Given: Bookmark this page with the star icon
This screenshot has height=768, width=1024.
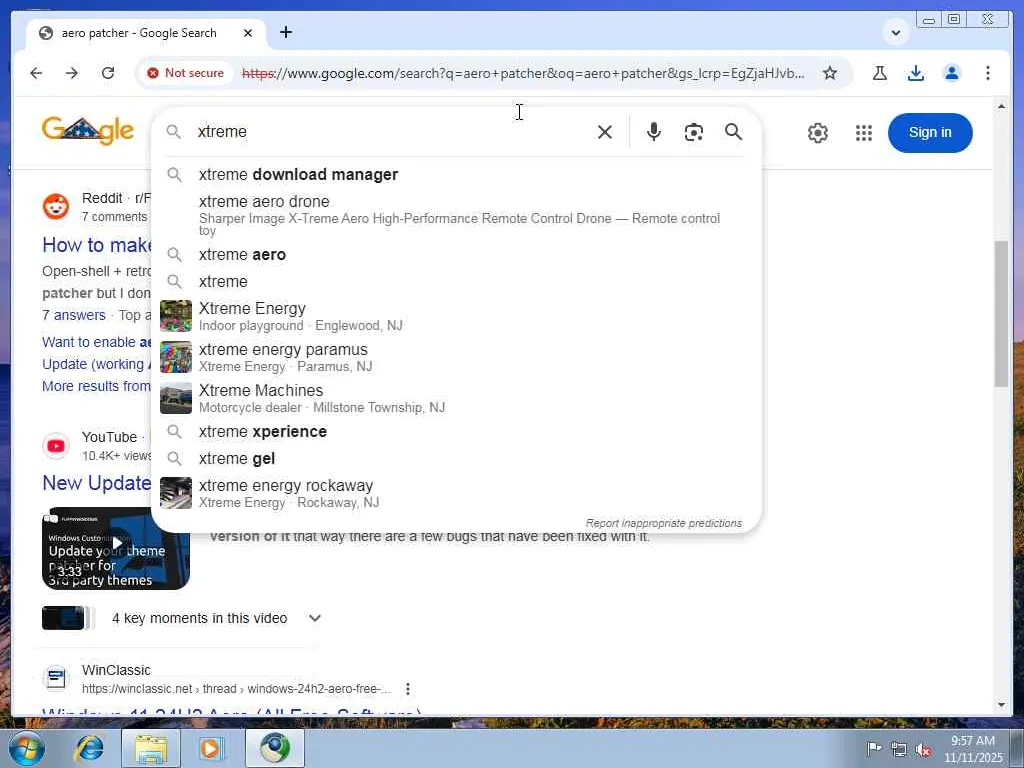Looking at the screenshot, I should point(830,73).
